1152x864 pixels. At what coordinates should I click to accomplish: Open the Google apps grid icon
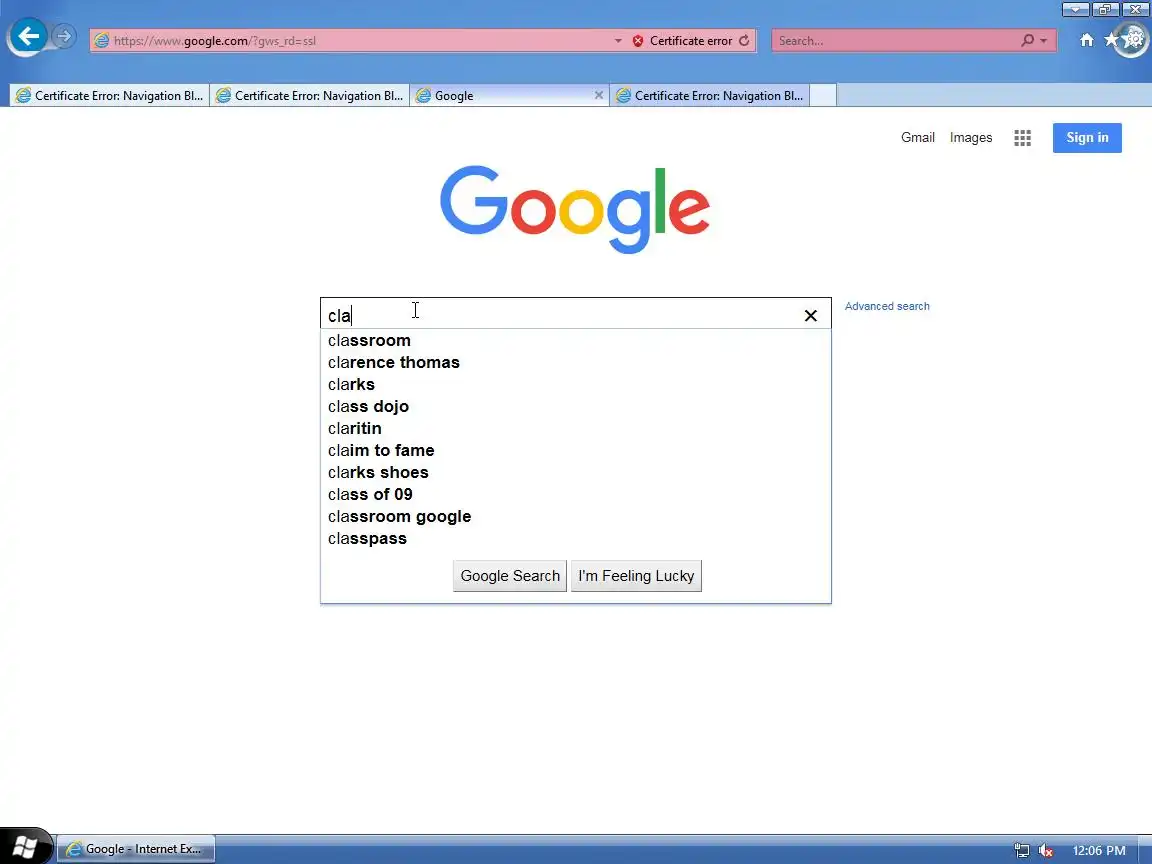(1023, 137)
